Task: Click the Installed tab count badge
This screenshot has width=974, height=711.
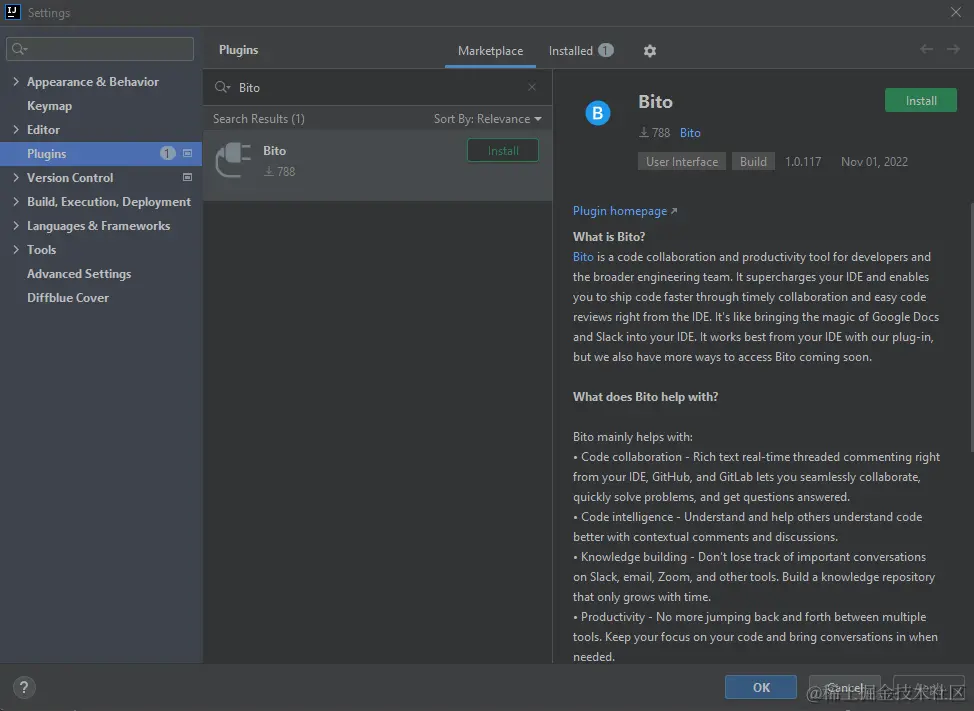Action: [606, 50]
